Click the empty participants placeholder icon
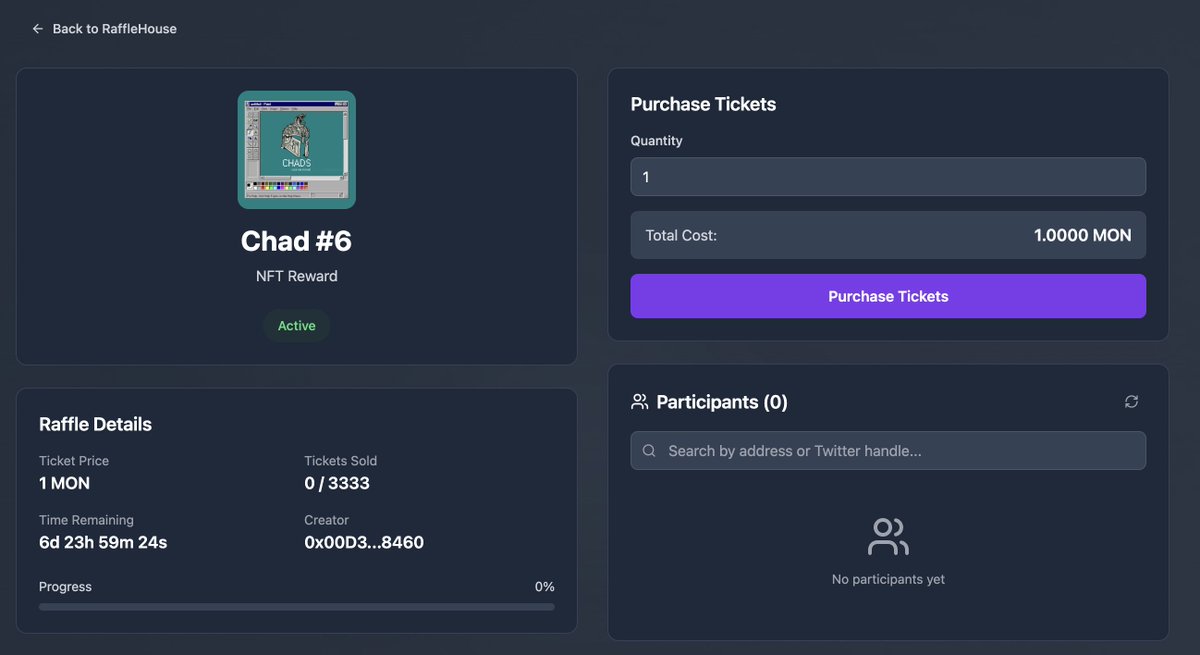 (x=888, y=537)
